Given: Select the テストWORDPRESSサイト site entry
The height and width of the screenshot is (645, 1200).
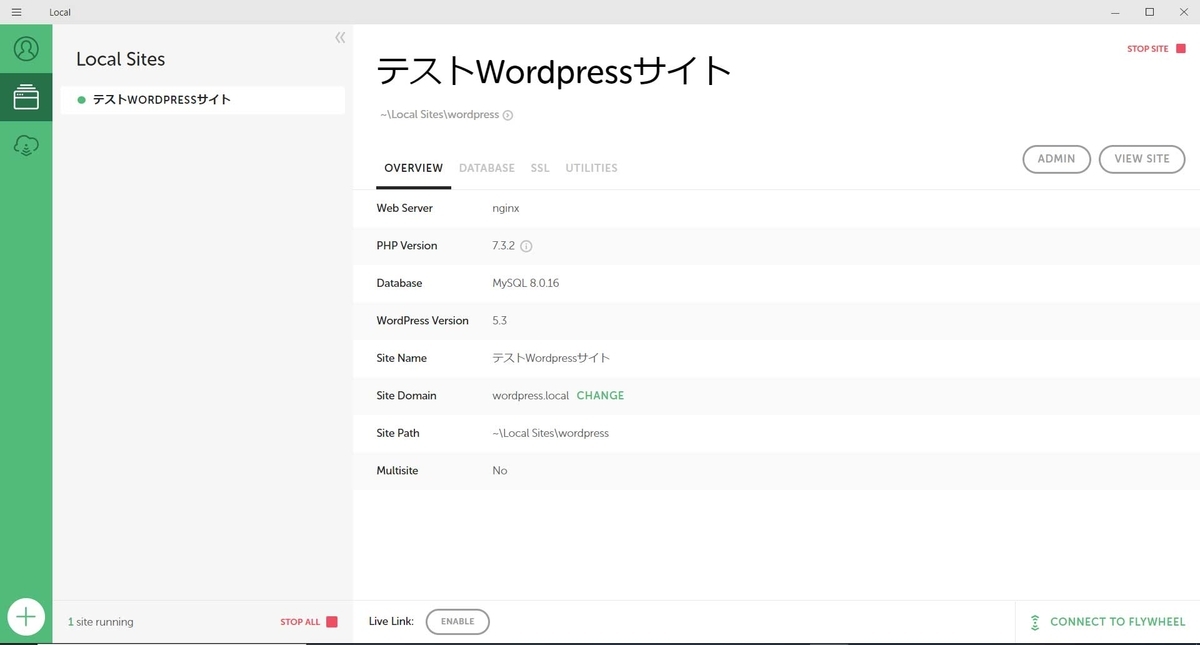Looking at the screenshot, I should [202, 100].
